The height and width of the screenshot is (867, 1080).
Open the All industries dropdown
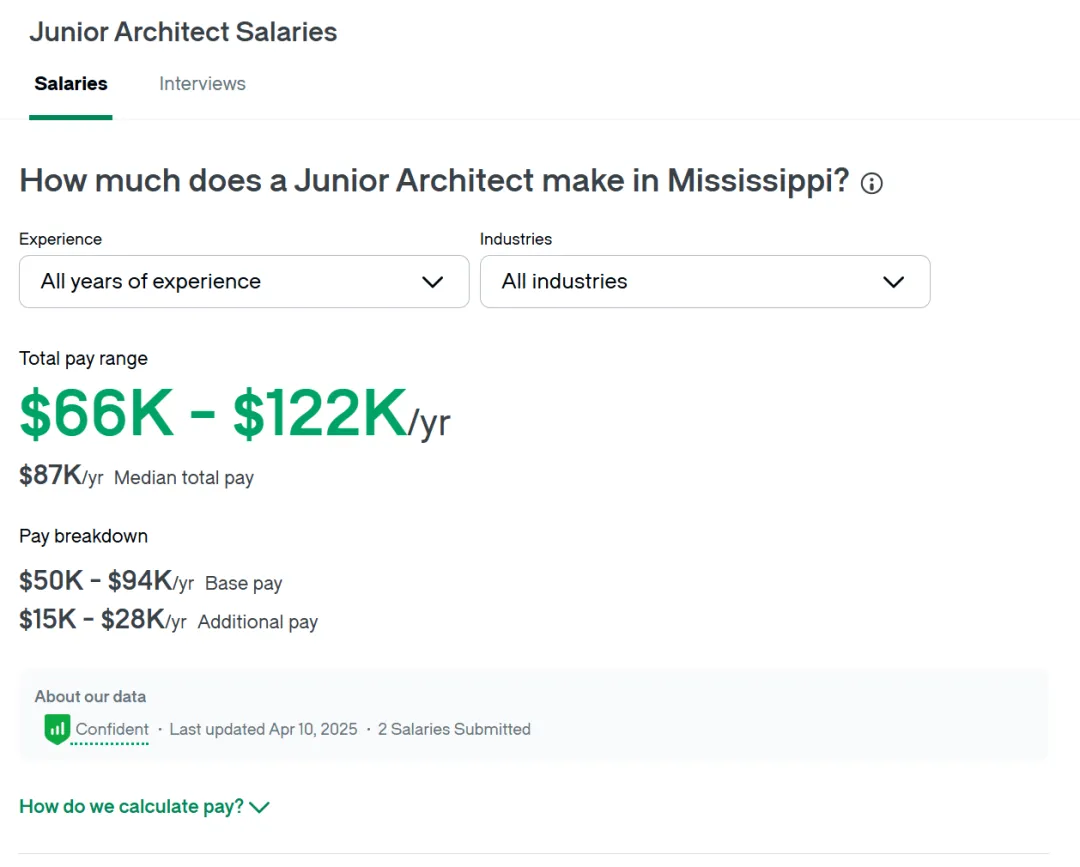(705, 282)
